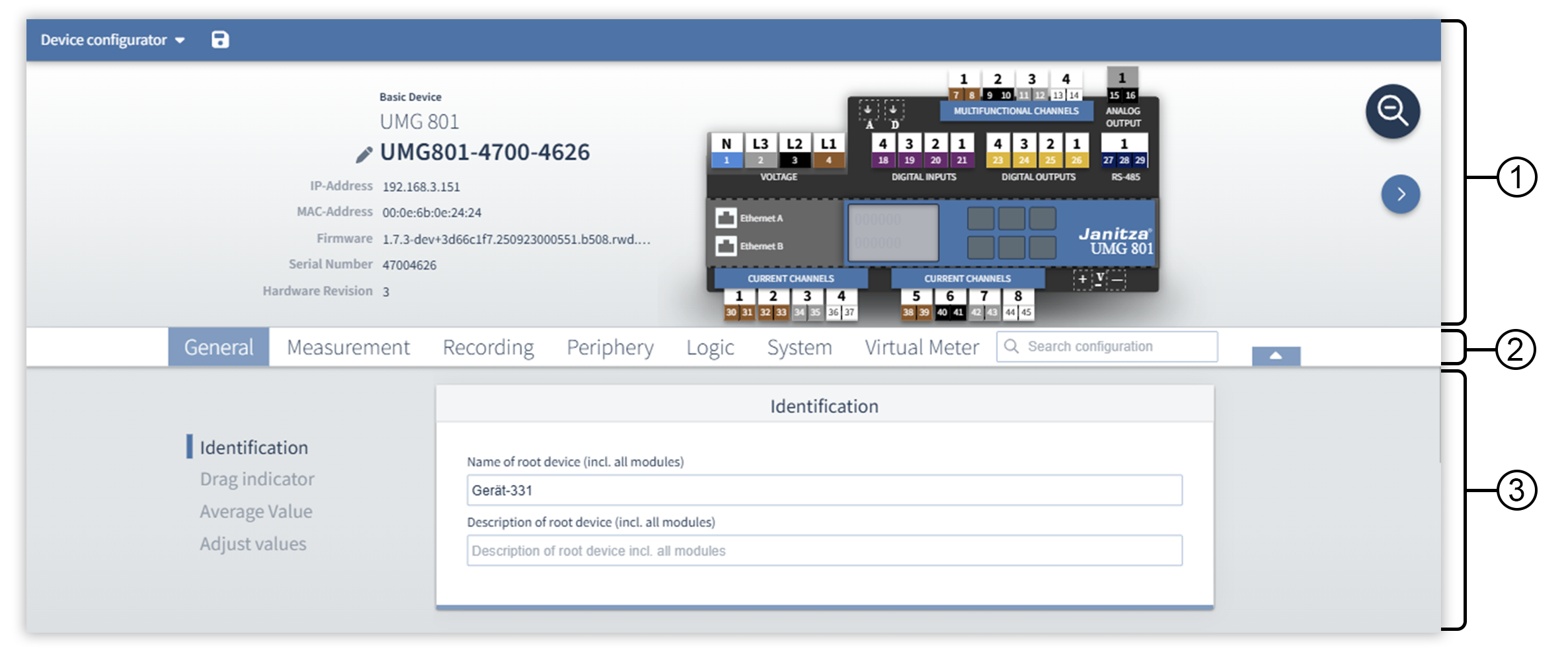Image resolution: width=1568 pixels, height=652 pixels.
Task: Click the save disk icon
Action: click(220, 40)
